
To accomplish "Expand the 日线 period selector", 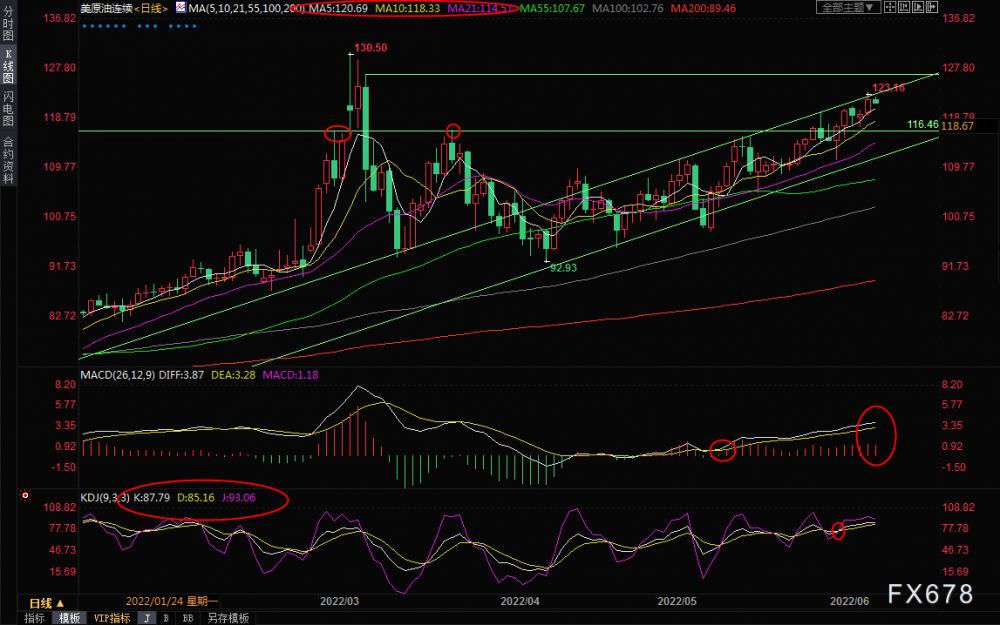I will 47,603.
